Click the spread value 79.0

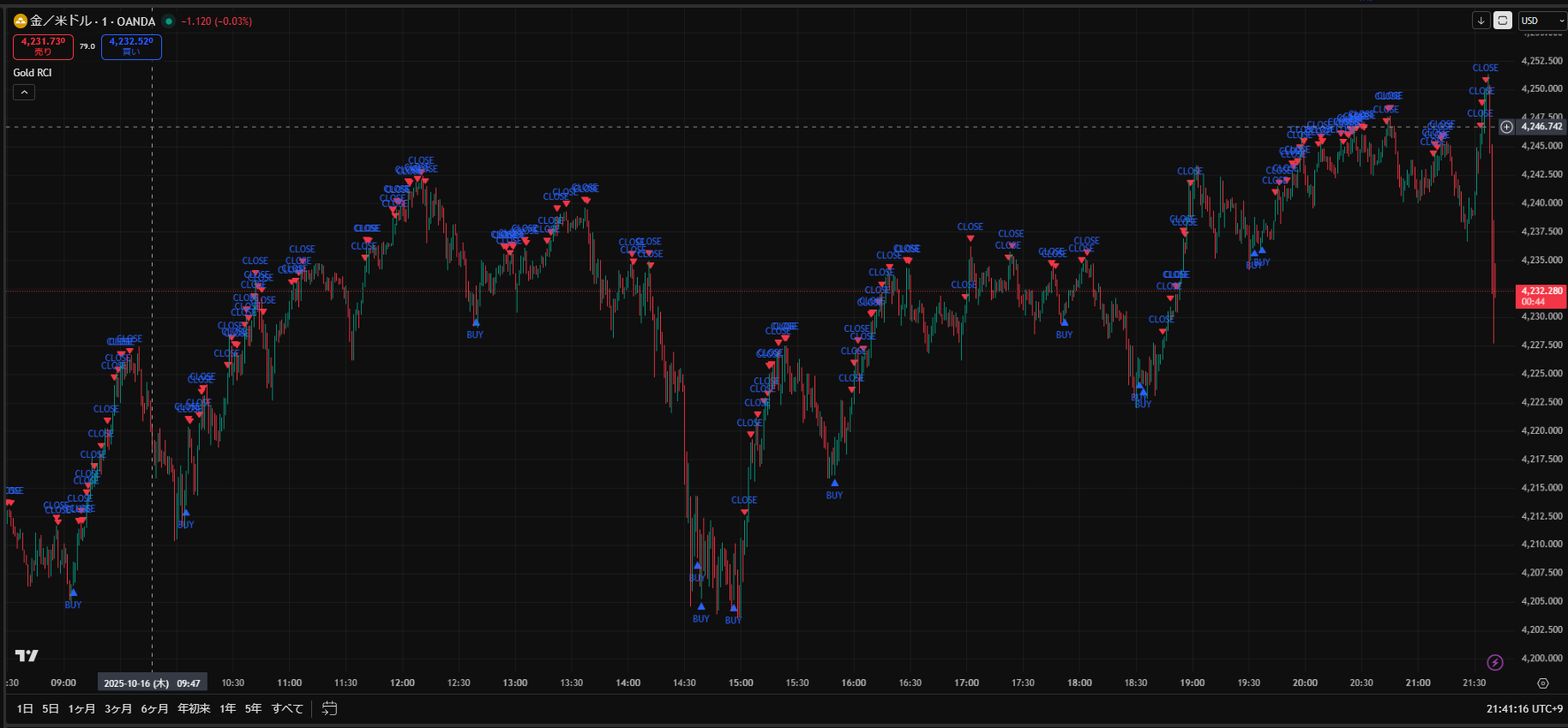click(87, 46)
